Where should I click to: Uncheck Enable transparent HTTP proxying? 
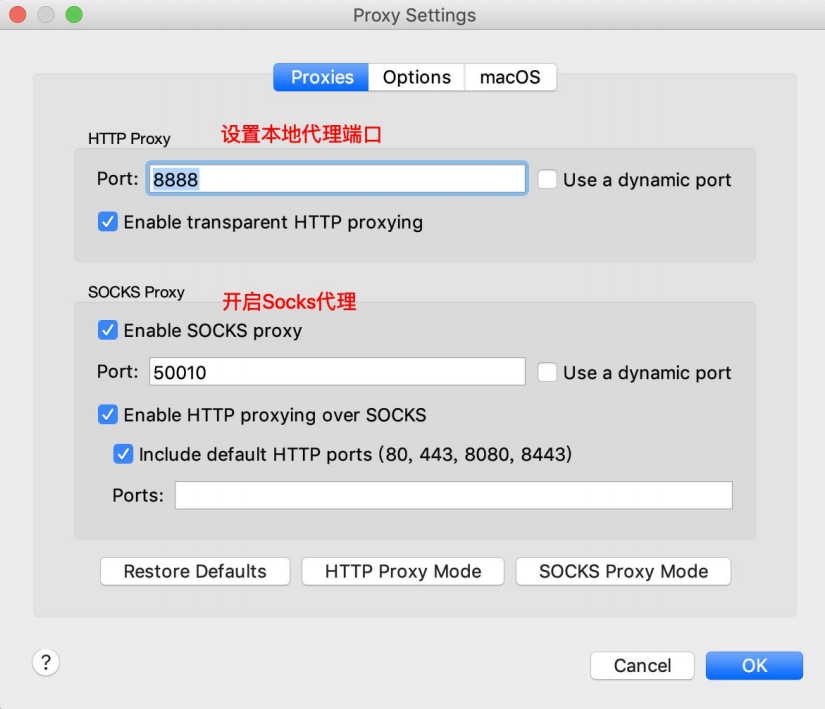[108, 222]
